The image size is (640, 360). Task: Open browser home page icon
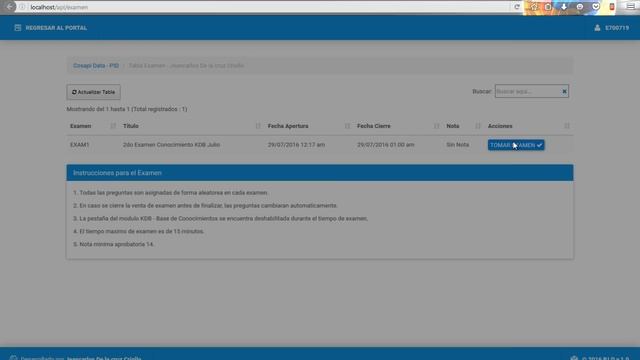533,7
